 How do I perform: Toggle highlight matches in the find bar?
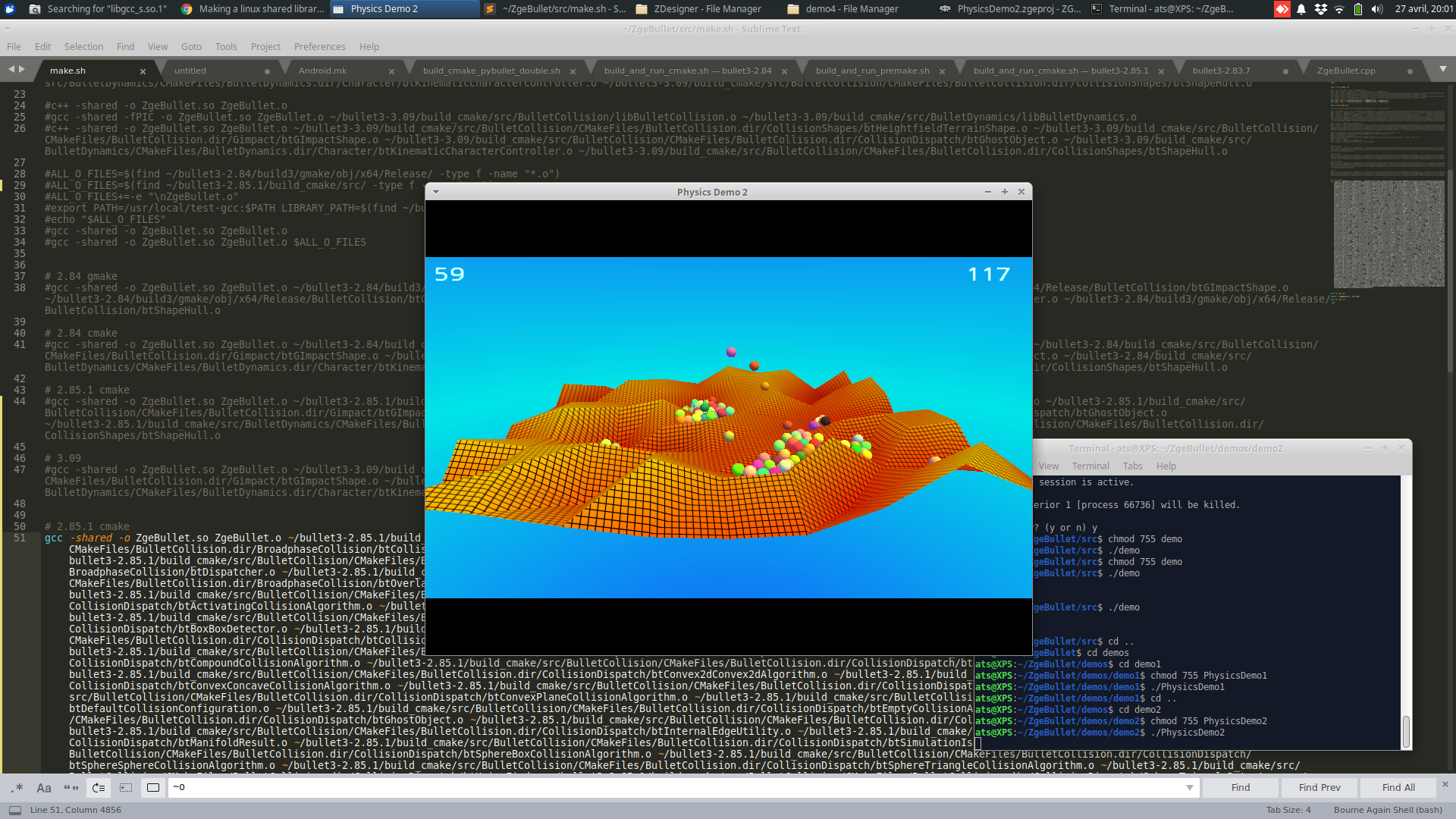click(153, 788)
